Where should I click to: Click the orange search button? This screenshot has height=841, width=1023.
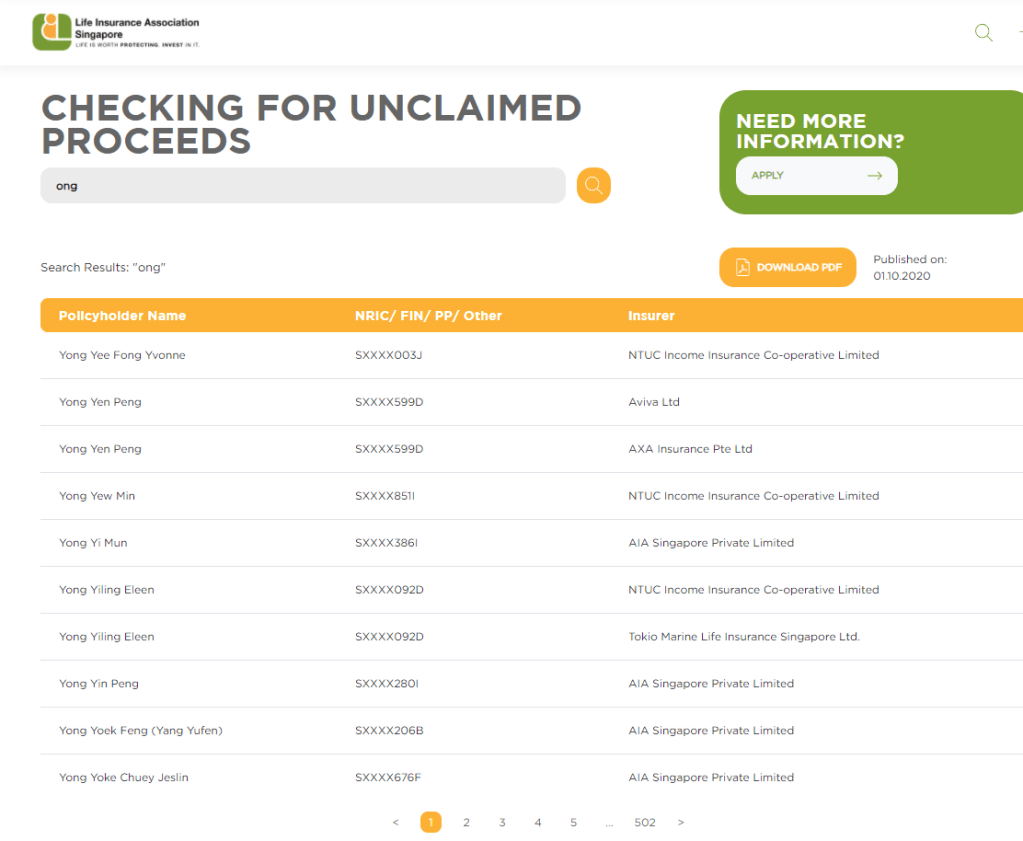(x=593, y=185)
